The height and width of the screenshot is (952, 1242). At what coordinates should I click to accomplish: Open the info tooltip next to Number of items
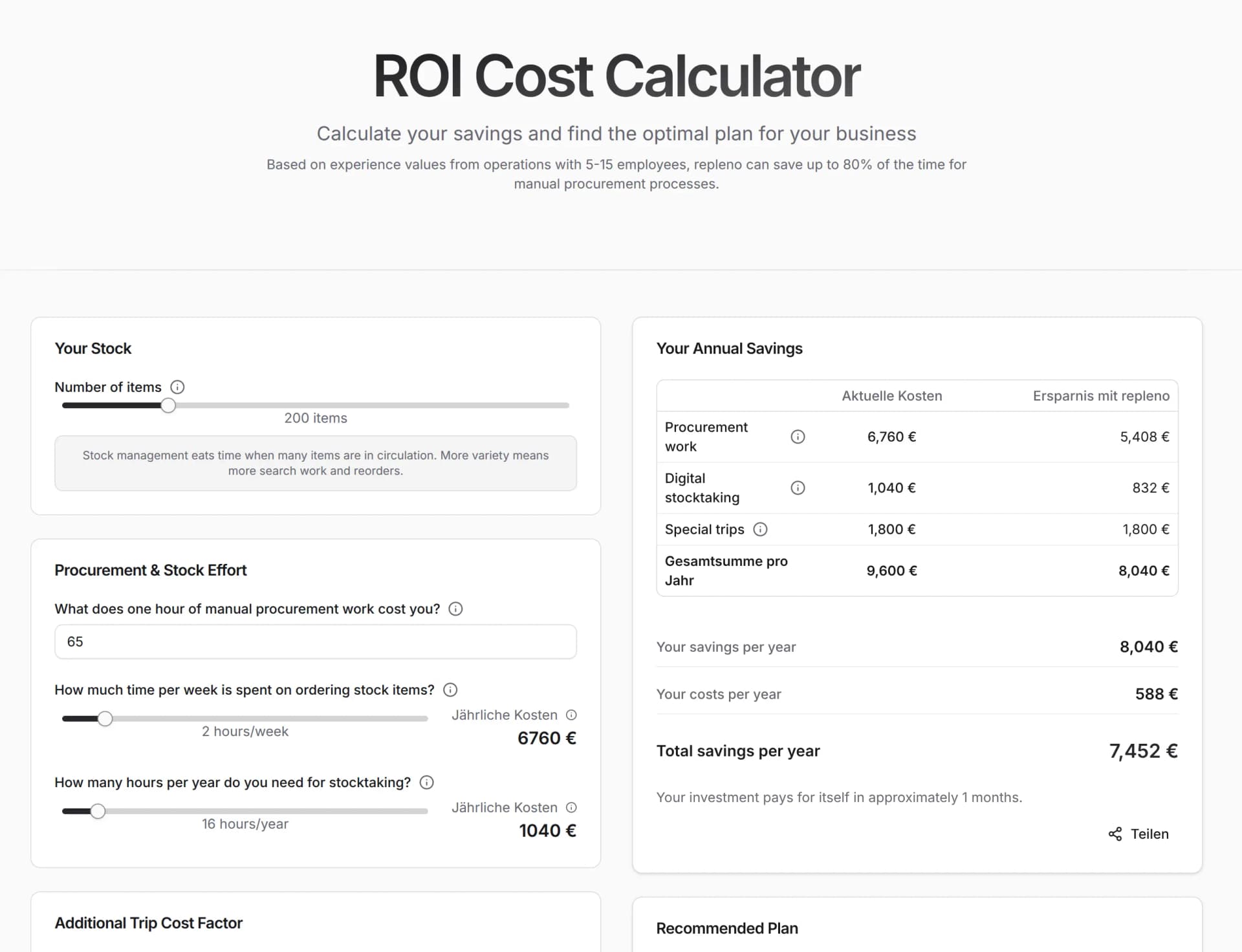tap(177, 387)
